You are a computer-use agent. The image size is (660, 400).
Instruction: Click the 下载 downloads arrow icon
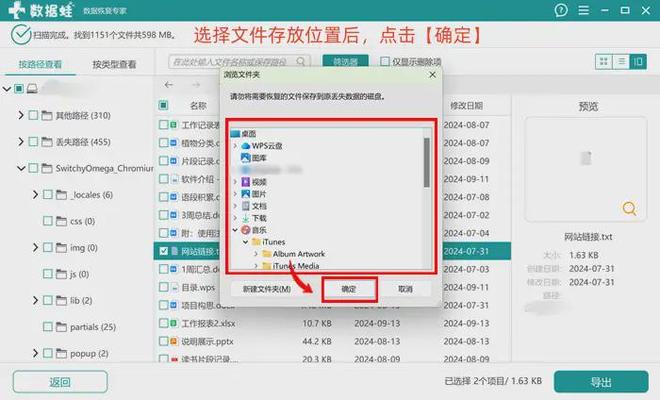tap(245, 218)
